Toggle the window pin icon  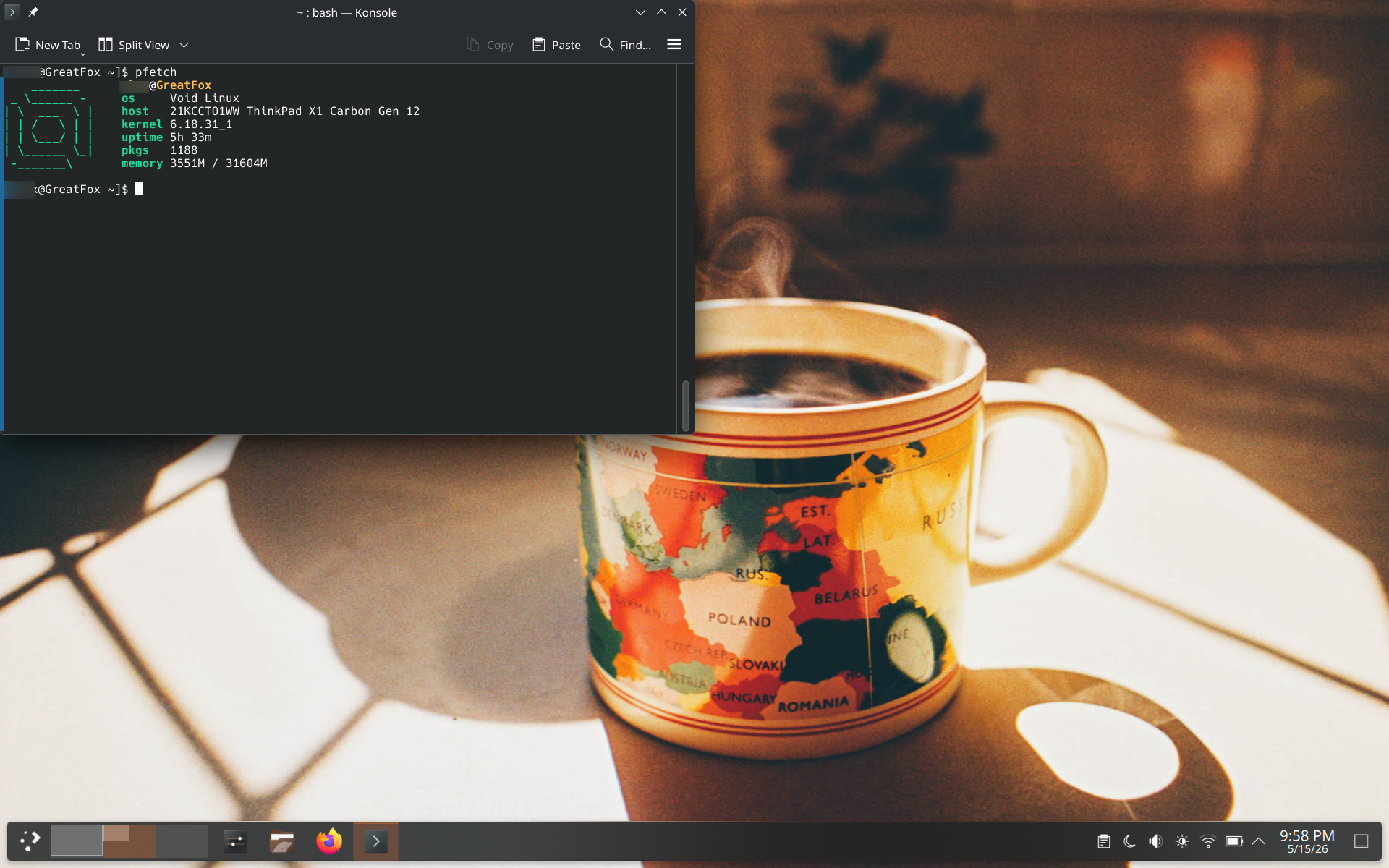pyautogui.click(x=33, y=12)
